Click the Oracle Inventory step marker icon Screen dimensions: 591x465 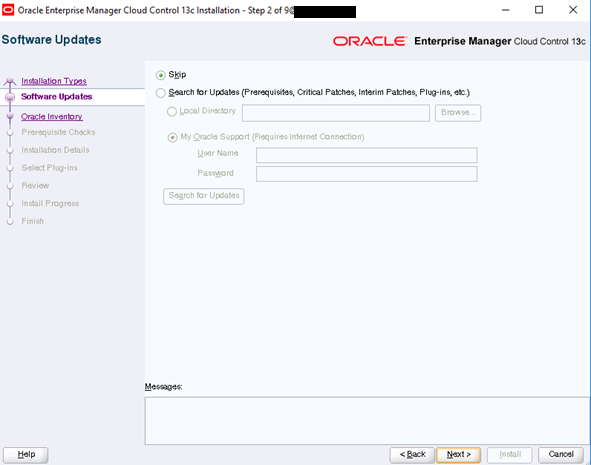[10, 116]
